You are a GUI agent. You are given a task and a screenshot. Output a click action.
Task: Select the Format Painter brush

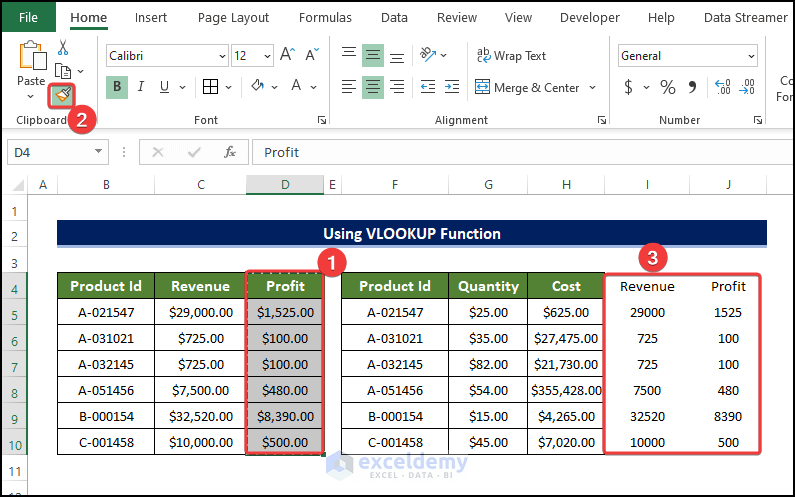(62, 95)
